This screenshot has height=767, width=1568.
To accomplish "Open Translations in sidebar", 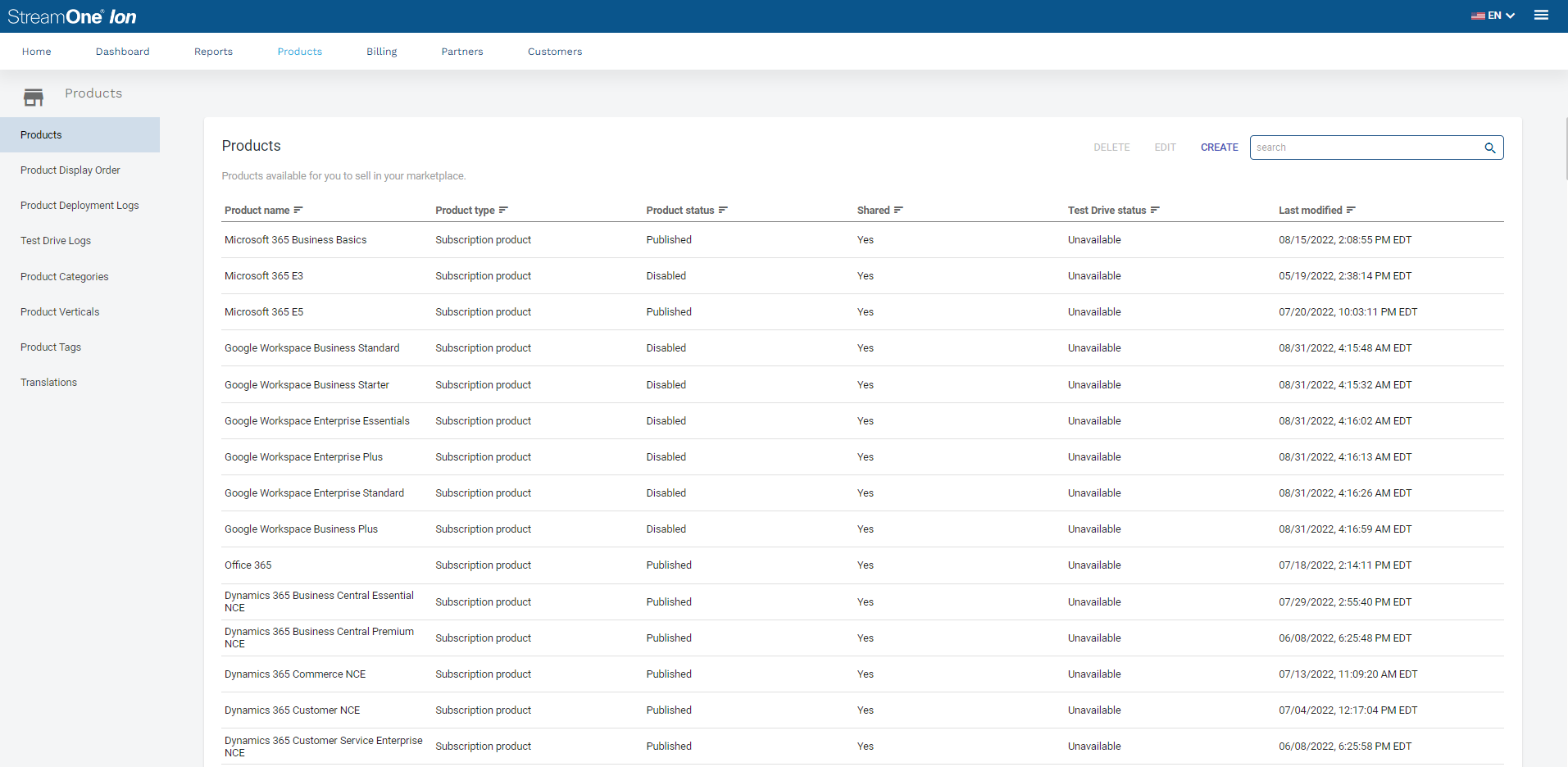I will [x=49, y=383].
